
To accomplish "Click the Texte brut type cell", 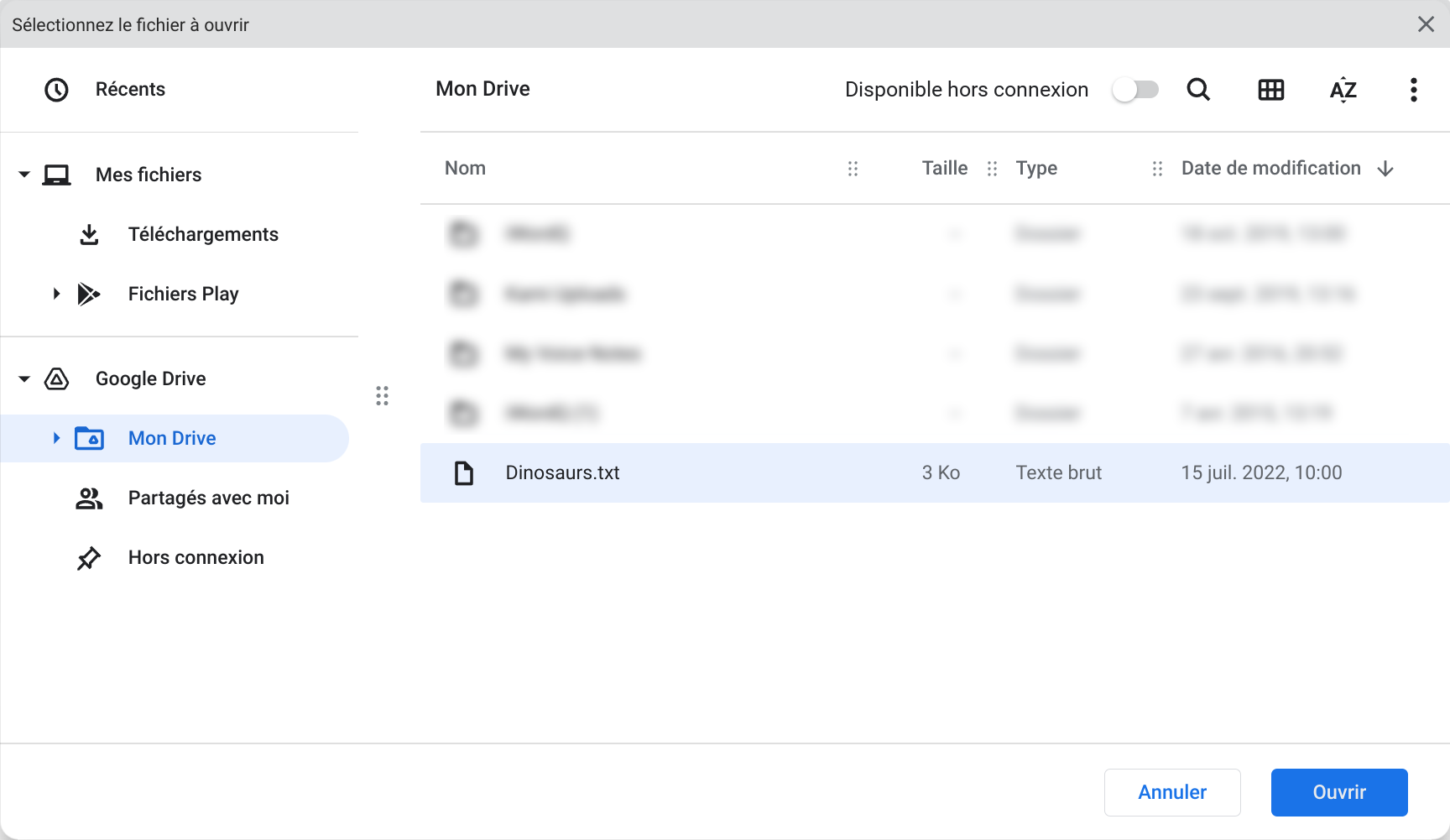I will click(1059, 472).
